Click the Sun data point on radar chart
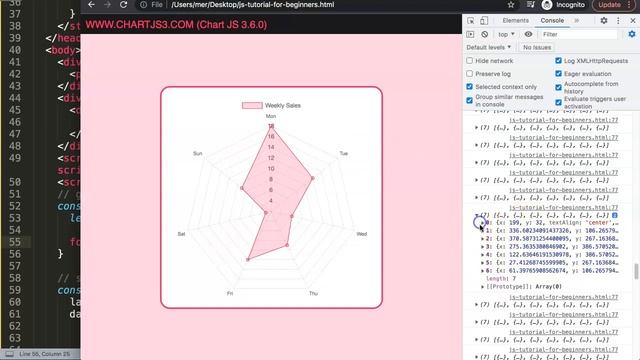 (242, 188)
